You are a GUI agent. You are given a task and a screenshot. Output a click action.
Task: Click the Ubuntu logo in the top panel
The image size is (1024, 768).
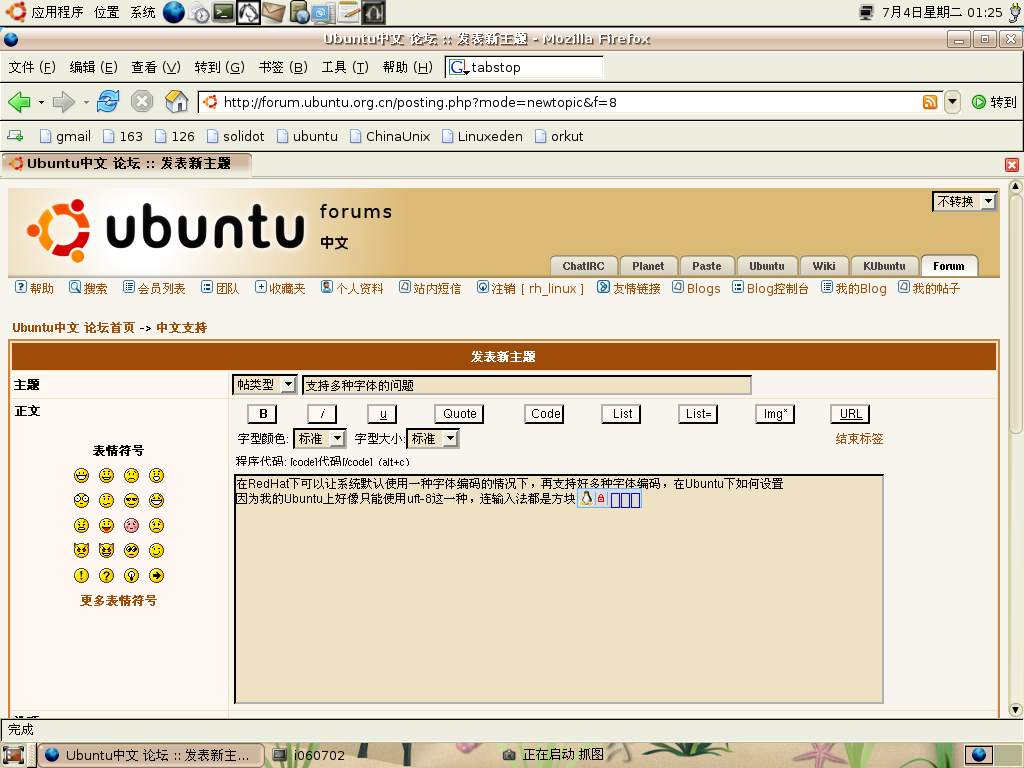coord(16,12)
